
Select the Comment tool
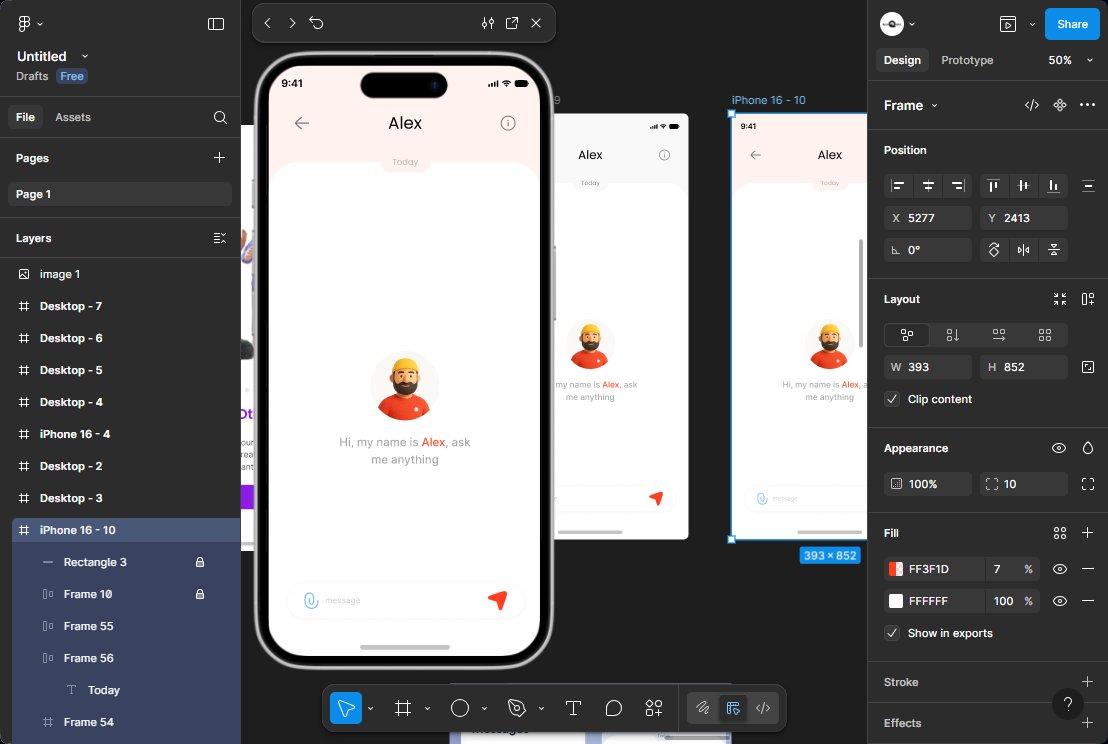tap(613, 708)
